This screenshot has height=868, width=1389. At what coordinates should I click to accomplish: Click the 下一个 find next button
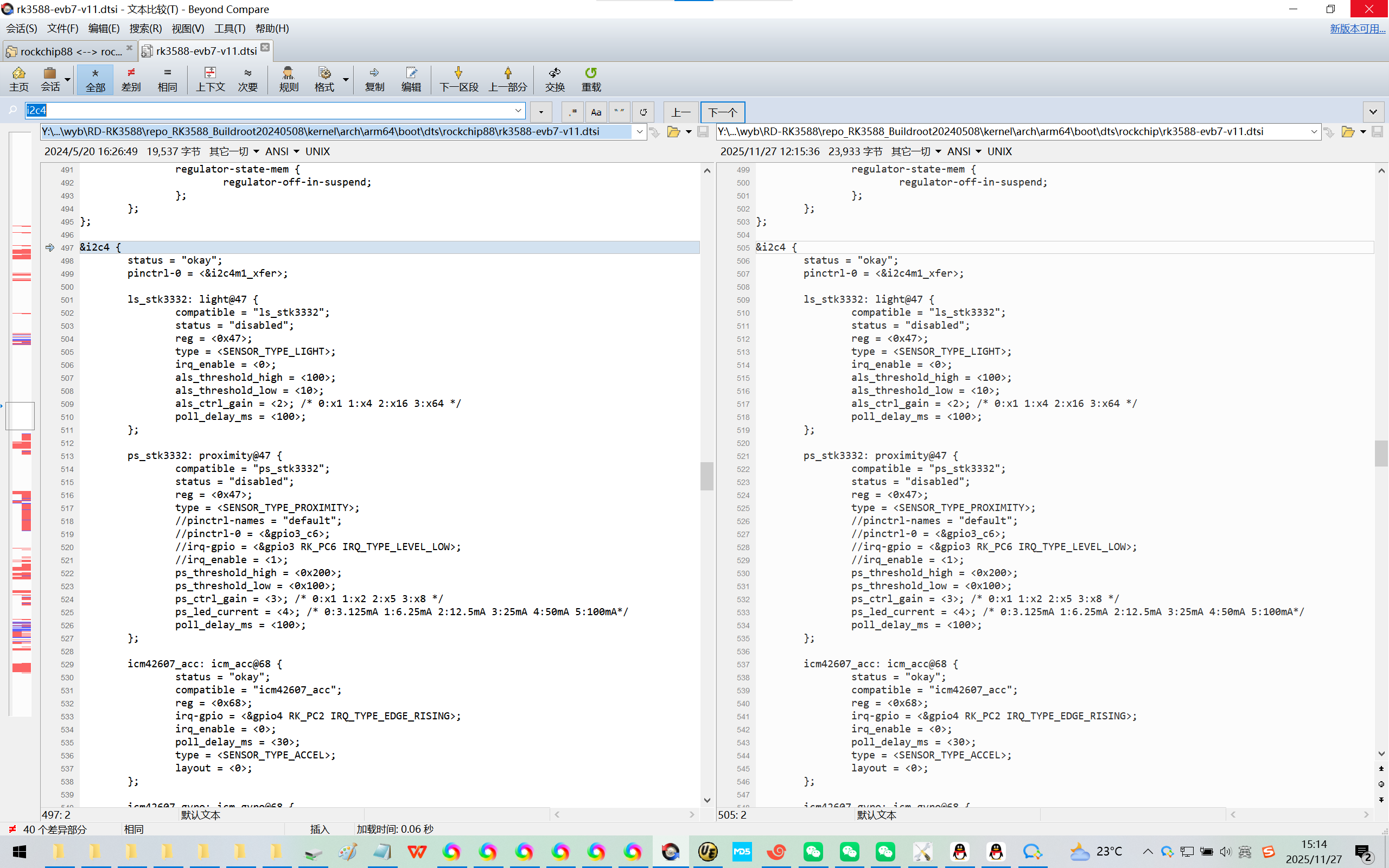722,112
